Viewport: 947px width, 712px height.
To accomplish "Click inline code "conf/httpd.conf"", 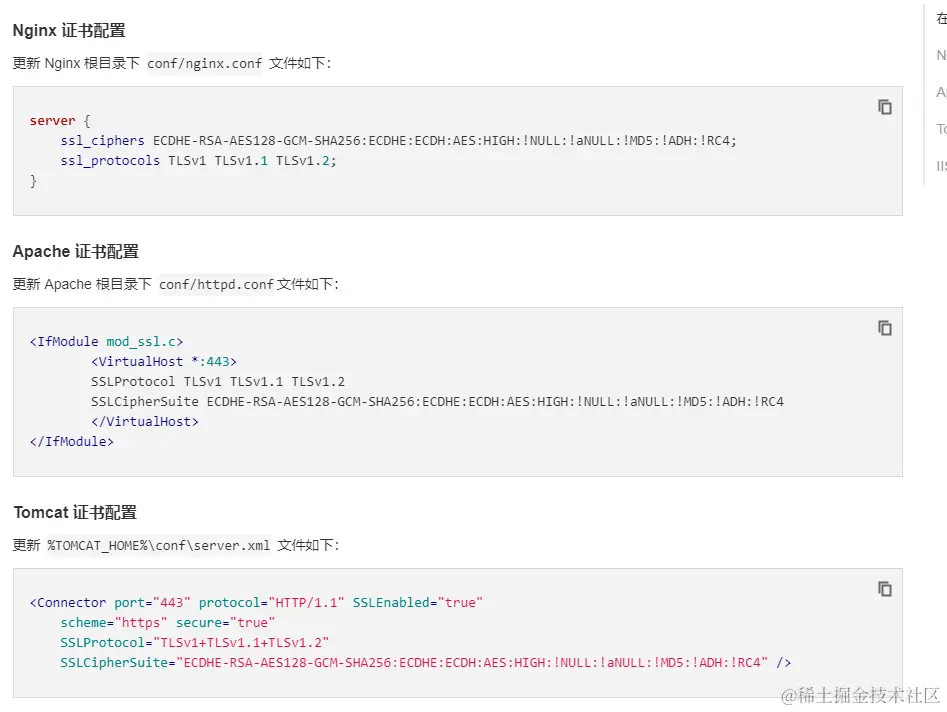I will coord(216,284).
